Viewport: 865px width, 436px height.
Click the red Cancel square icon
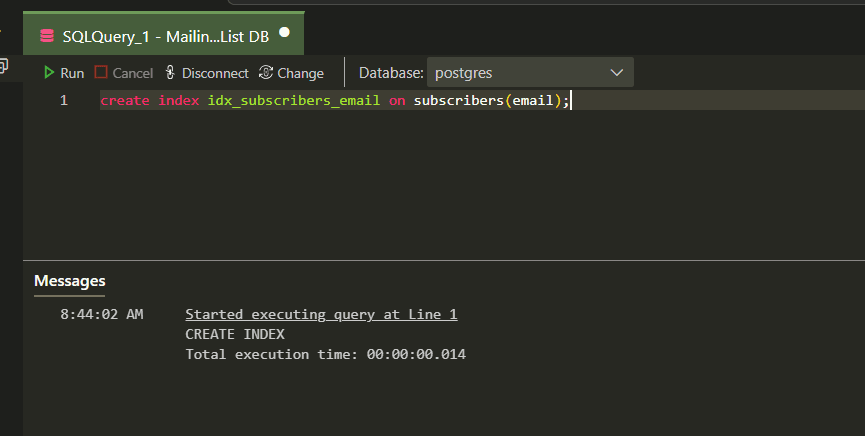tap(100, 72)
